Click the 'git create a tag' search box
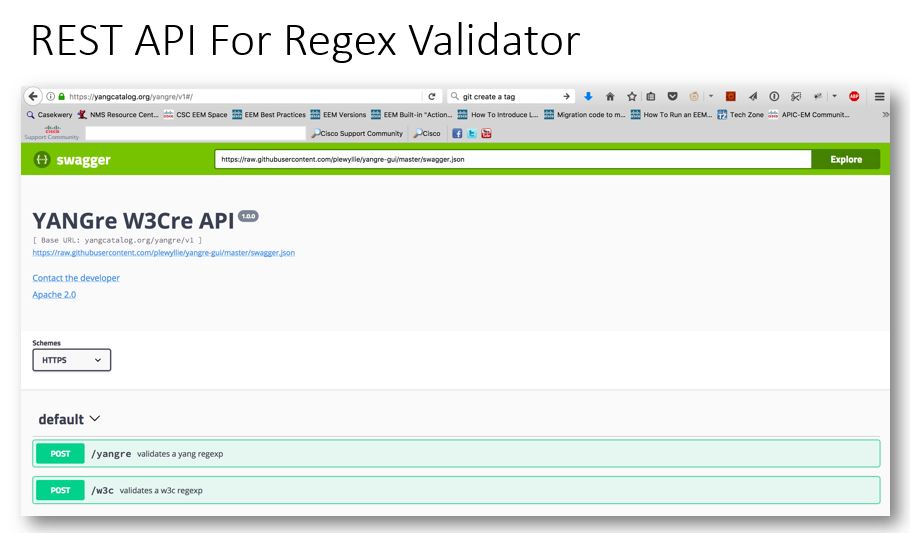The width and height of the screenshot is (910, 533). tap(510, 96)
